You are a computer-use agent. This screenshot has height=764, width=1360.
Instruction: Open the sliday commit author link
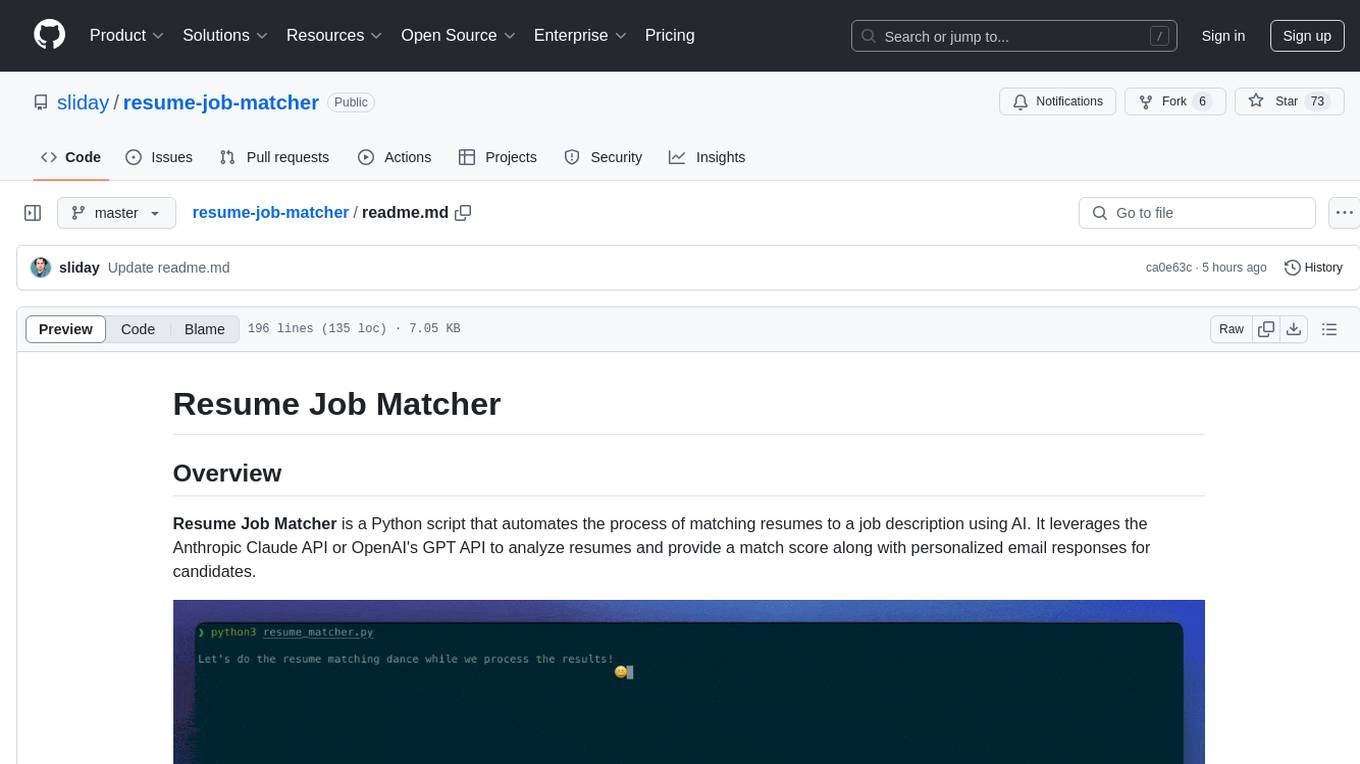point(79,268)
